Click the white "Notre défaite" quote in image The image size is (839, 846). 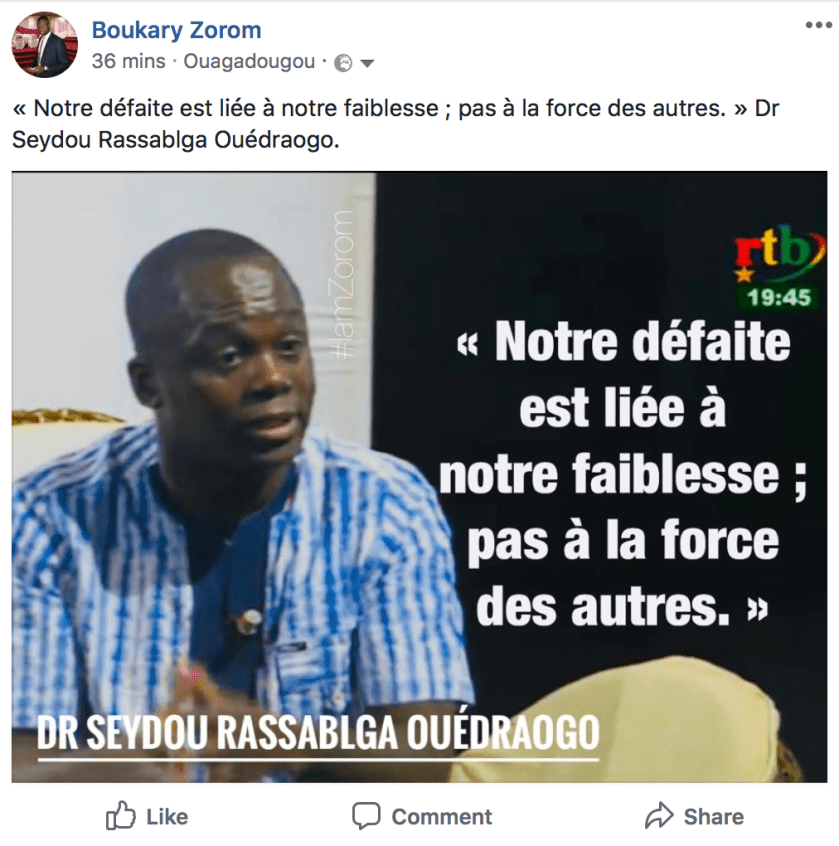point(623,473)
